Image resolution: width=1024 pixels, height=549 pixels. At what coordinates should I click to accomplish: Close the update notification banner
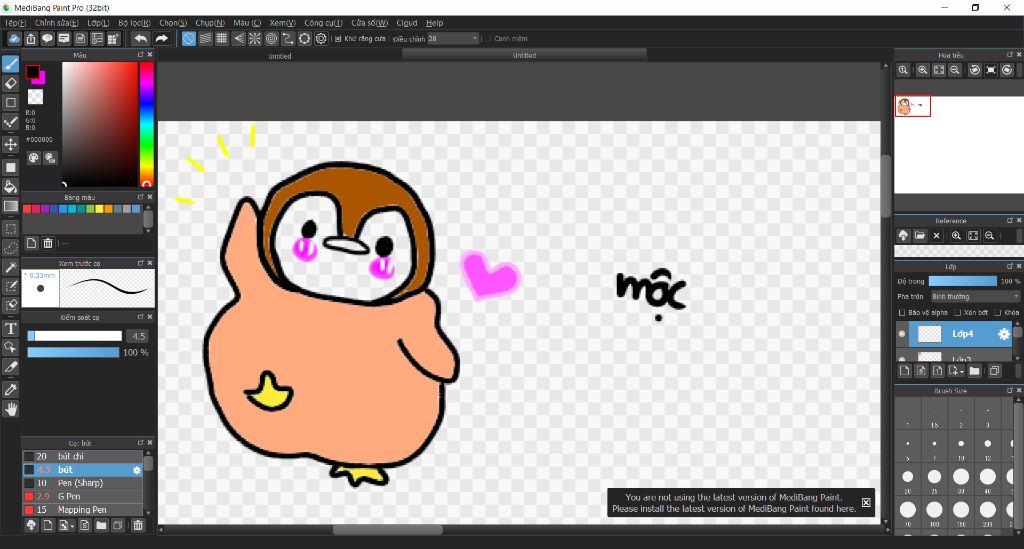865,503
